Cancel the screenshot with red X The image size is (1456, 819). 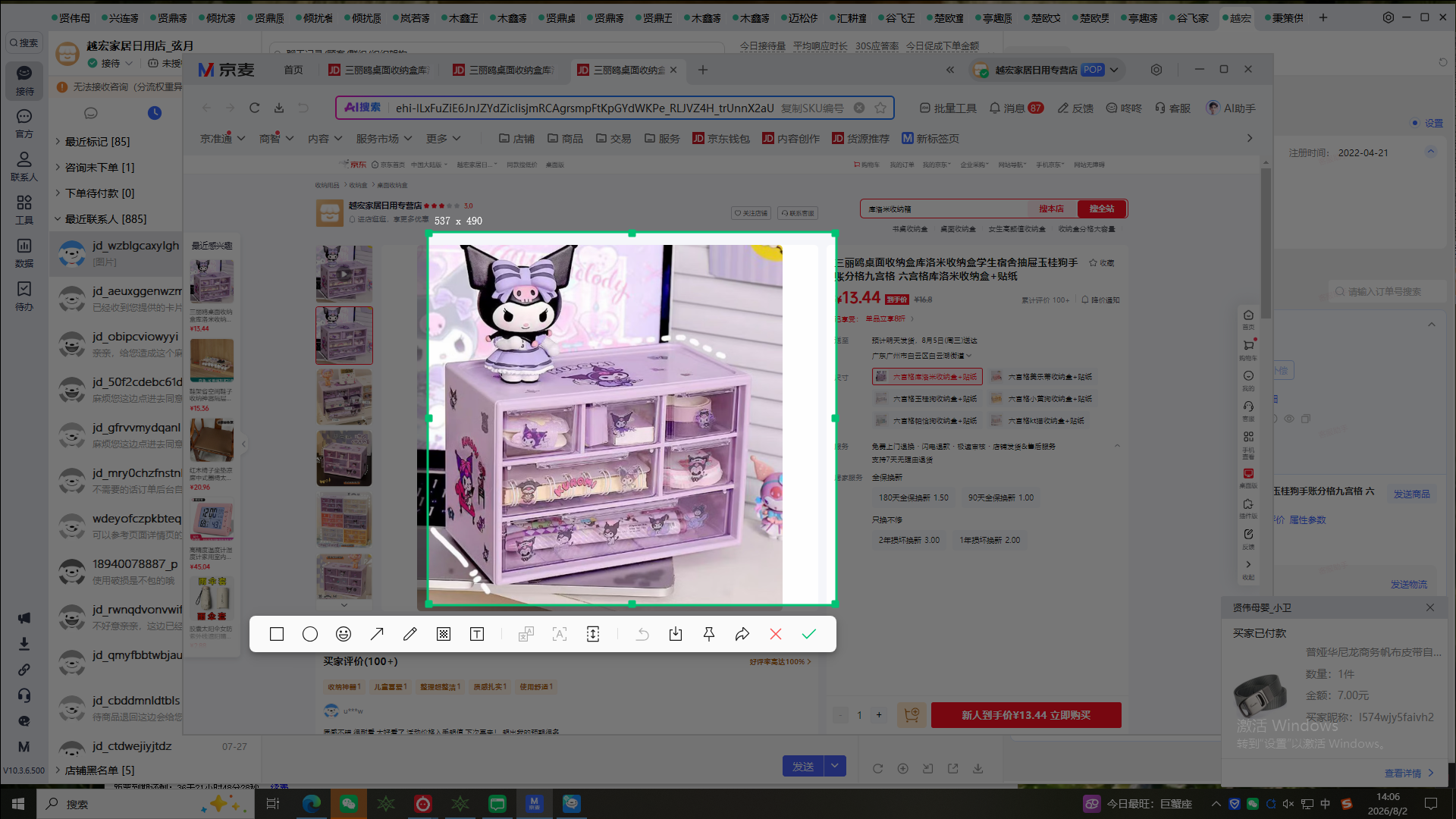(776, 634)
